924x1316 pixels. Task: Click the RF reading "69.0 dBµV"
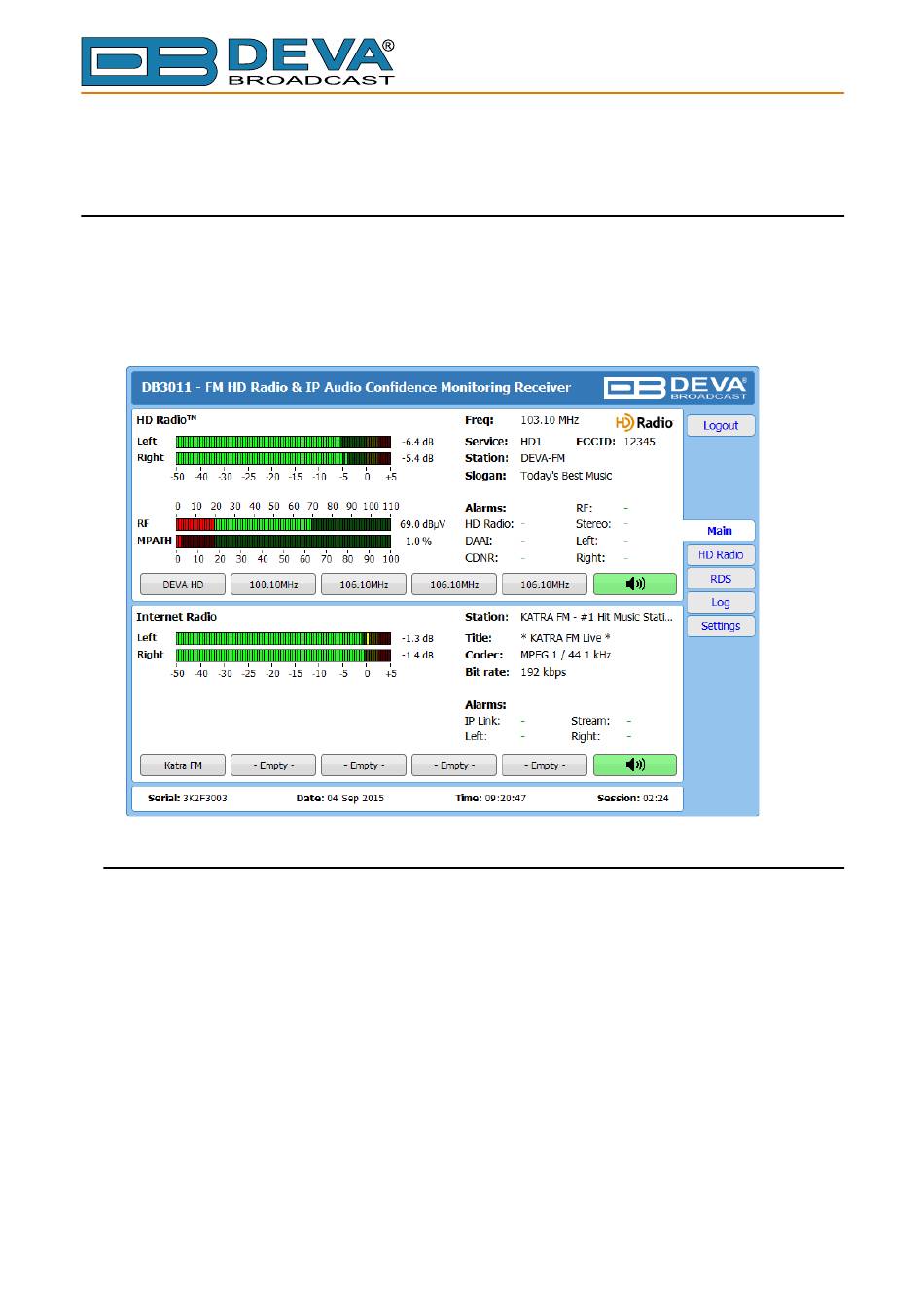pyautogui.click(x=422, y=524)
